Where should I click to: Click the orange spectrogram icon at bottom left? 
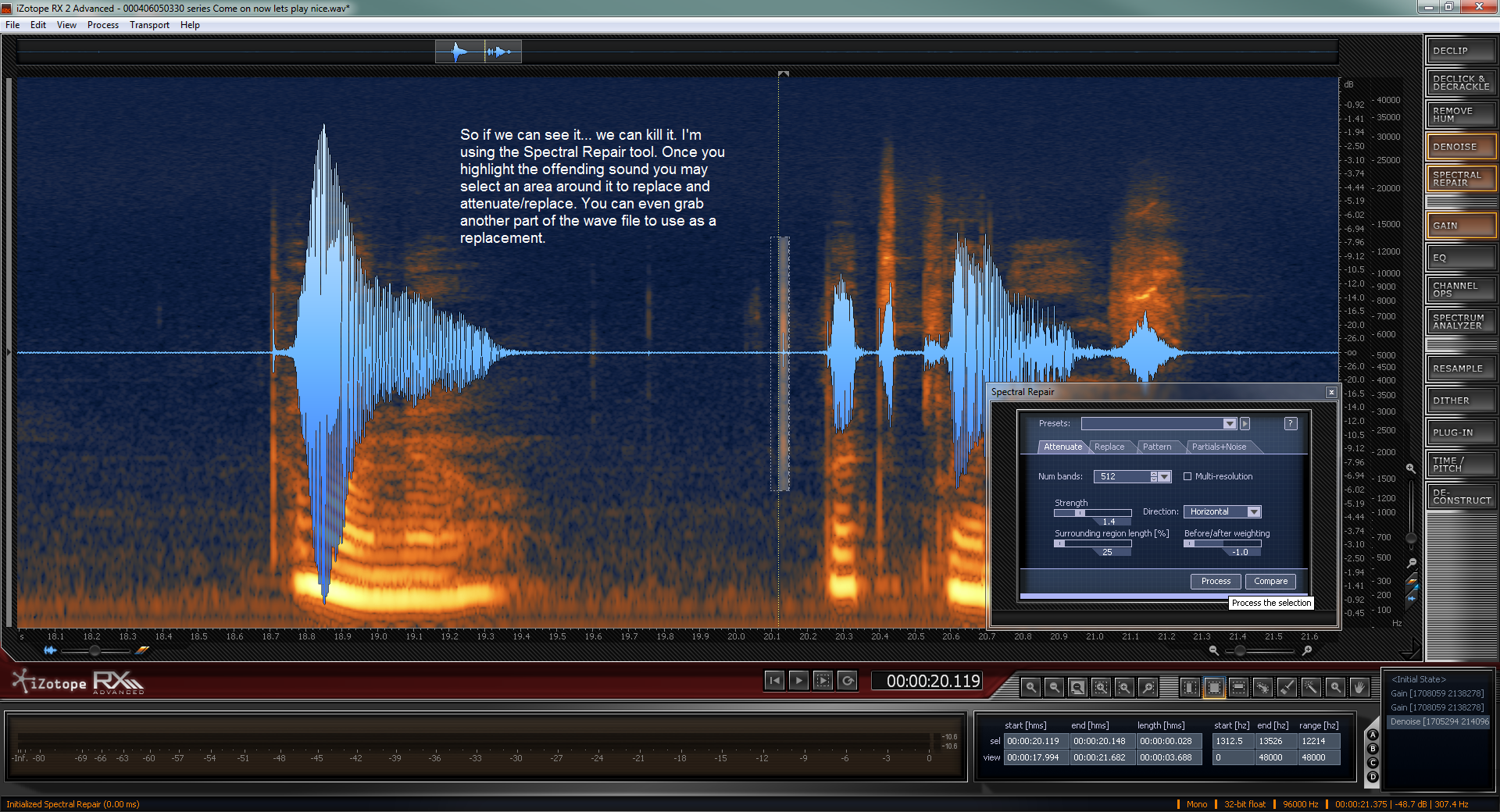click(x=142, y=650)
